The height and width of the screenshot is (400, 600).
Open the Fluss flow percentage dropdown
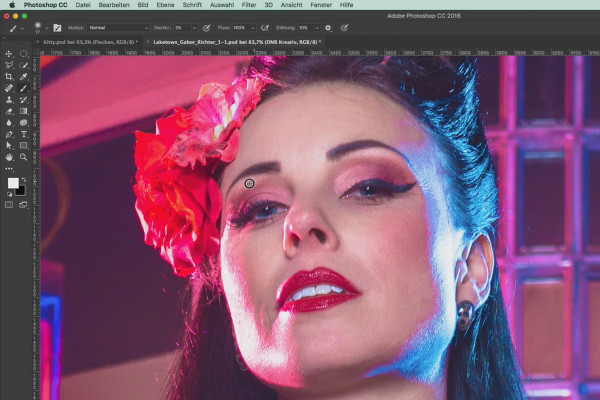pyautogui.click(x=253, y=28)
